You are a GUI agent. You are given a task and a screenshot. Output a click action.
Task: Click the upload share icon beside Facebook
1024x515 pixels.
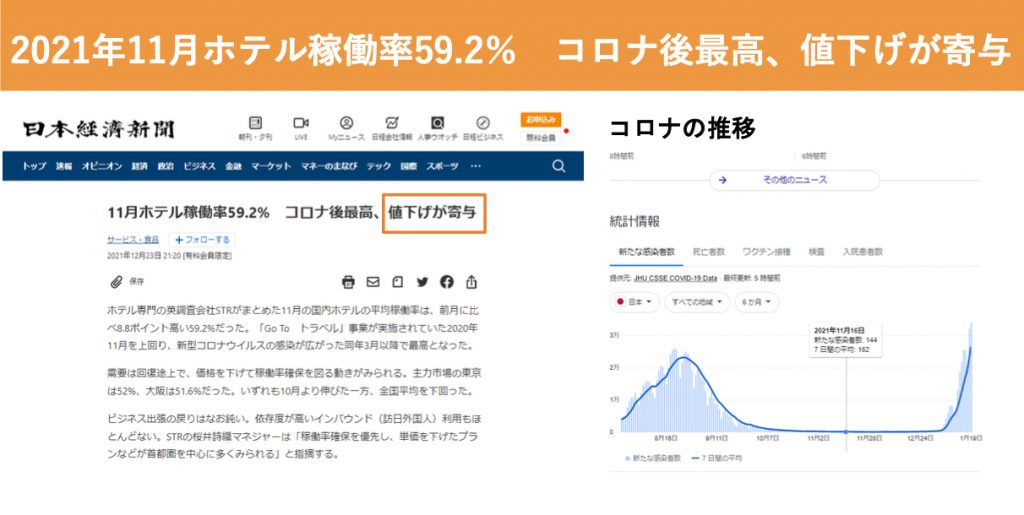tap(471, 282)
